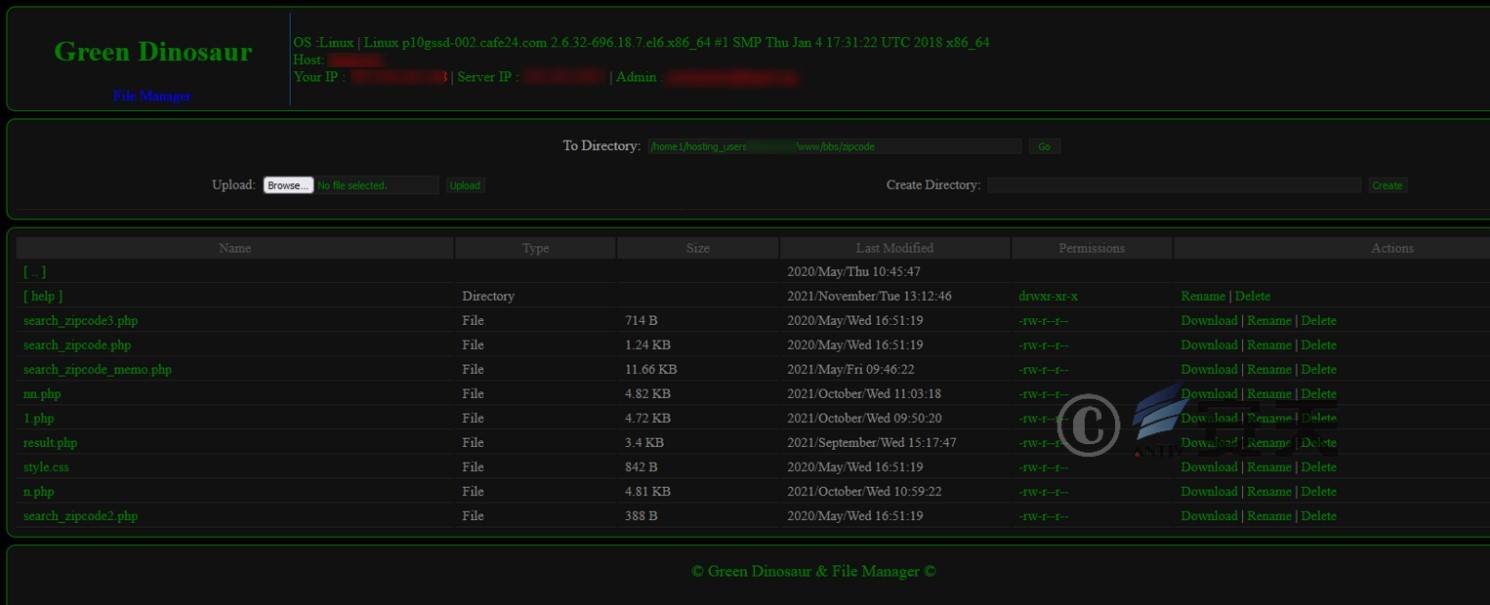1490x605 pixels.
Task: Delete n.php
Action: [x=1319, y=492]
